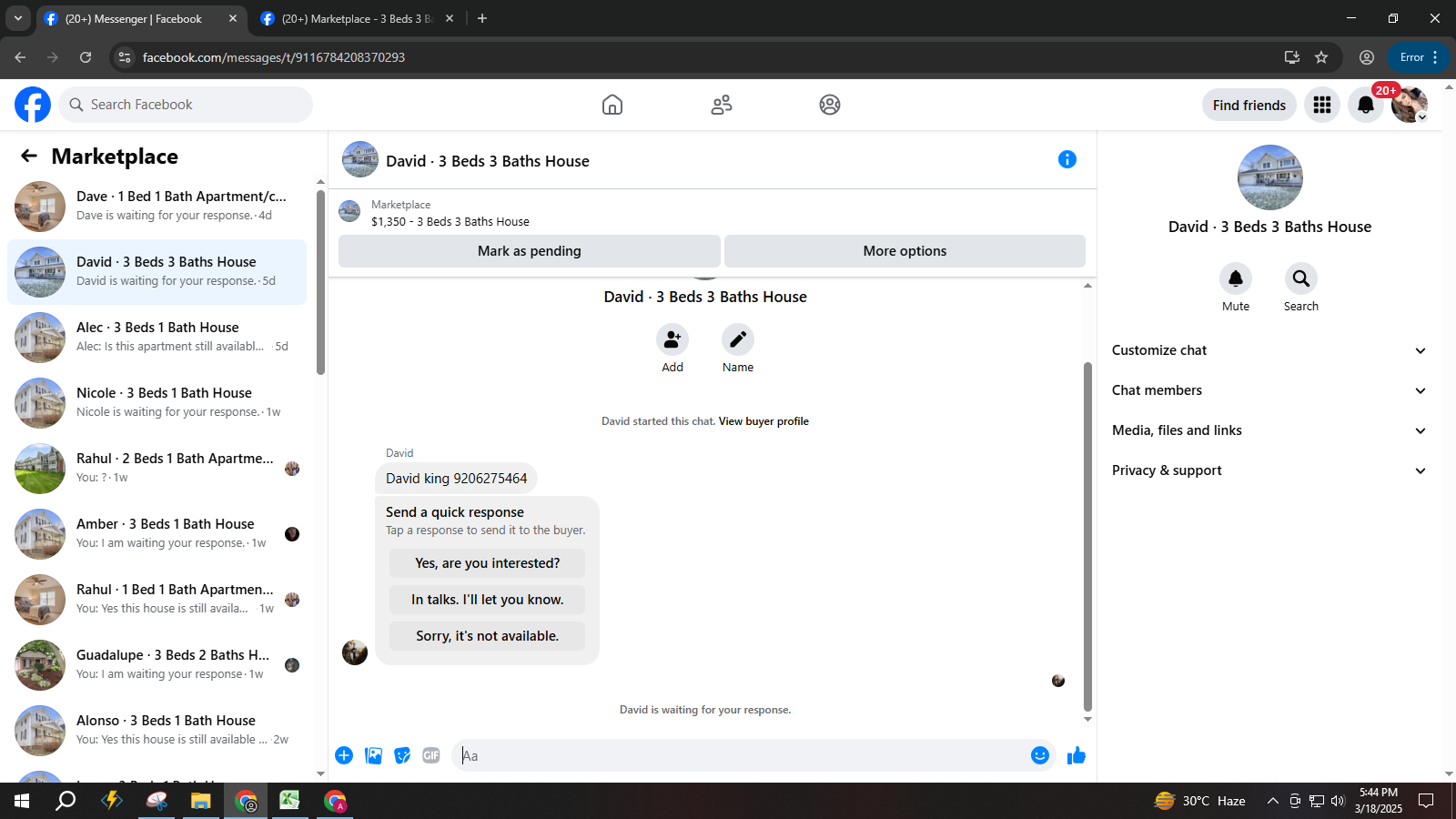Open Nicole 3 Beds 1 Bath House conversation
Screen dimensions: 1456x819
point(157,403)
